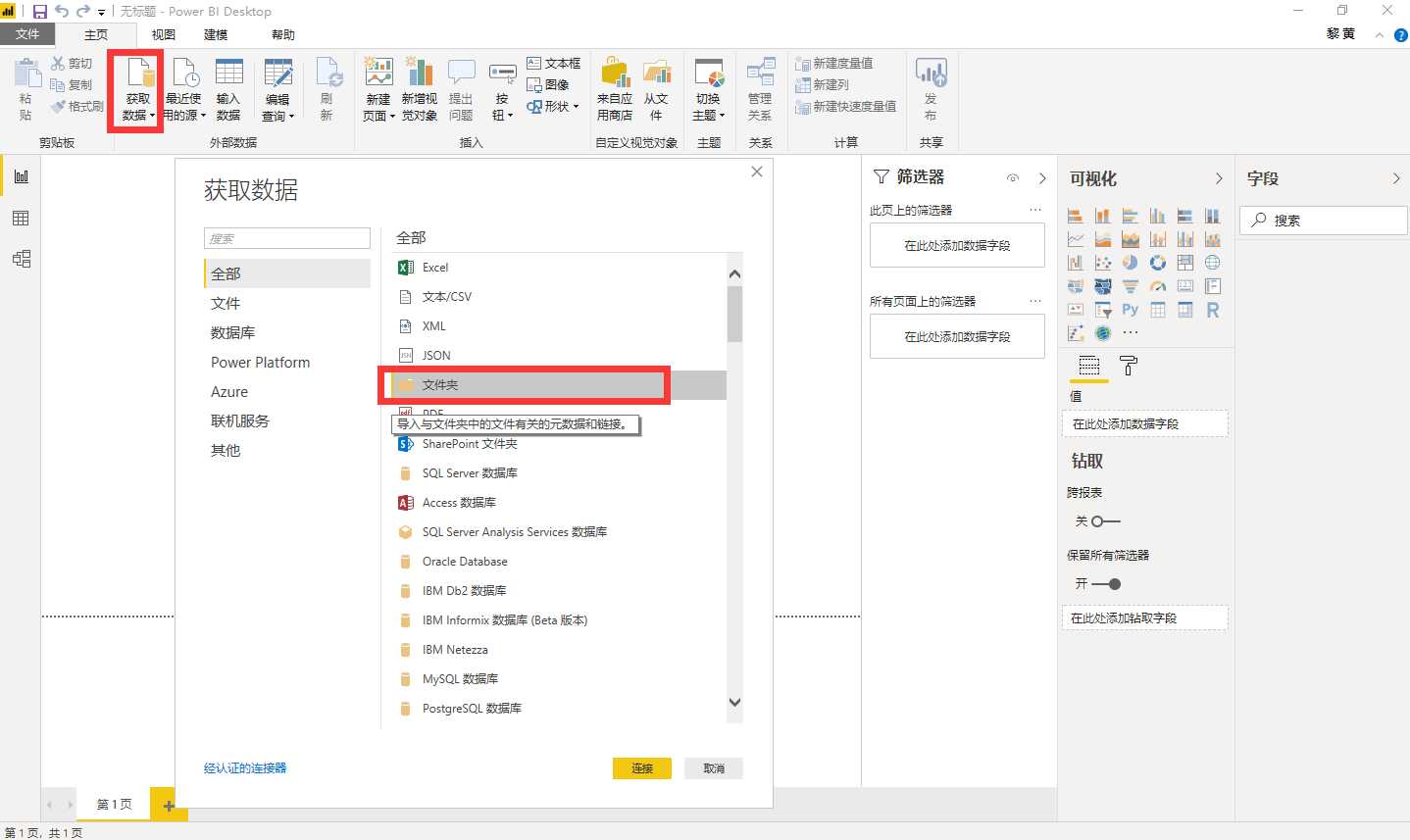
Task: Switch to the Modeling (建模) ribbon tab
Action: (216, 34)
